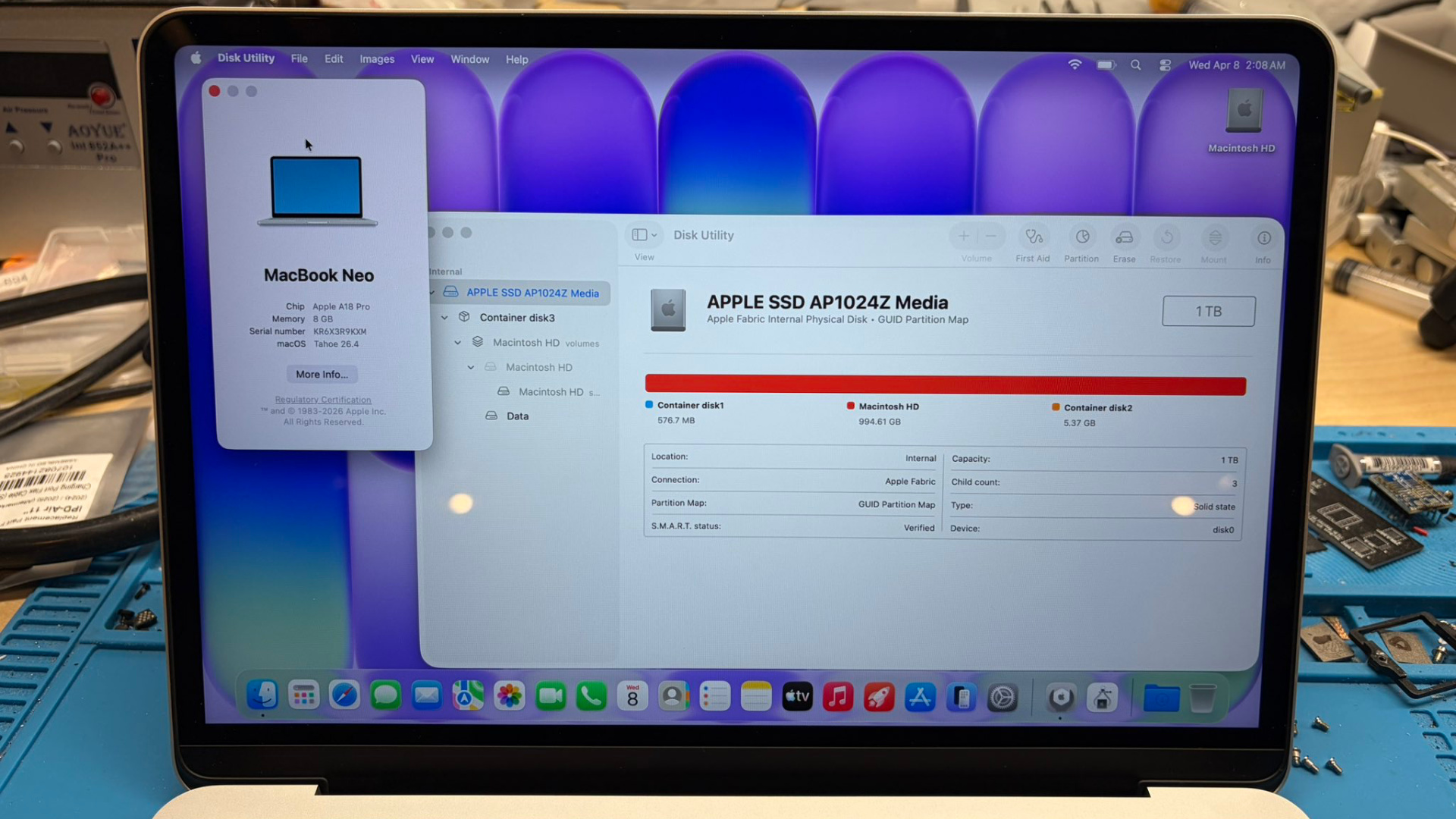Collapse the Container disk3 tree
The height and width of the screenshot is (819, 1456).
tap(444, 318)
